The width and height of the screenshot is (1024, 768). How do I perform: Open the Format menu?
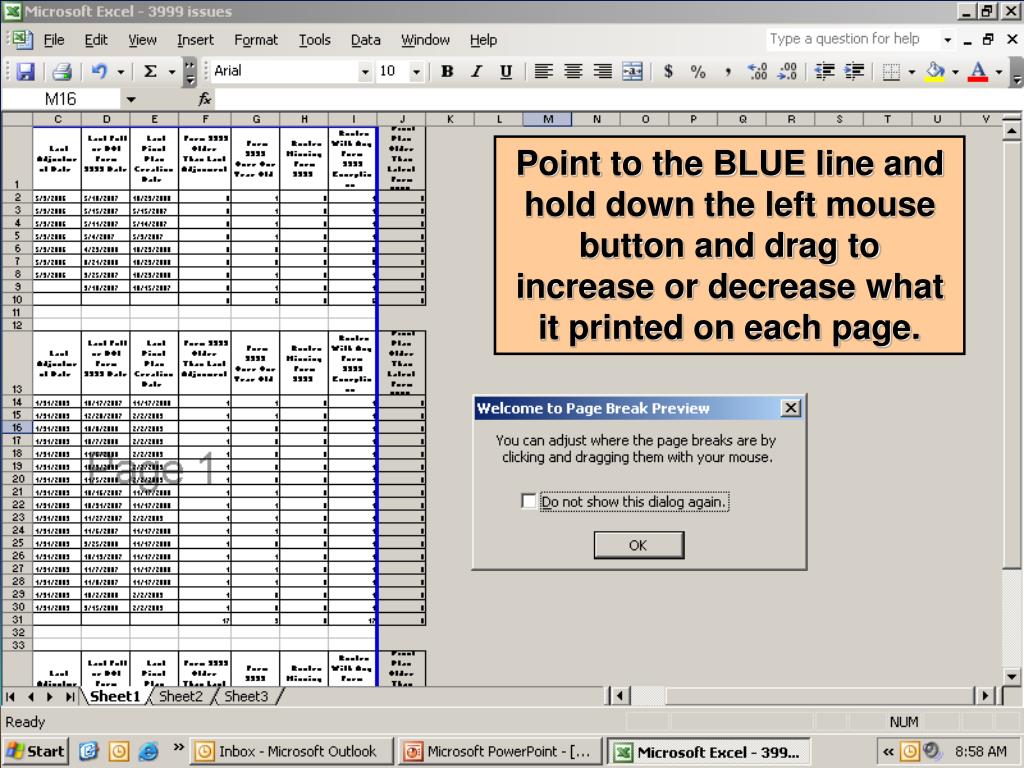click(x=256, y=40)
